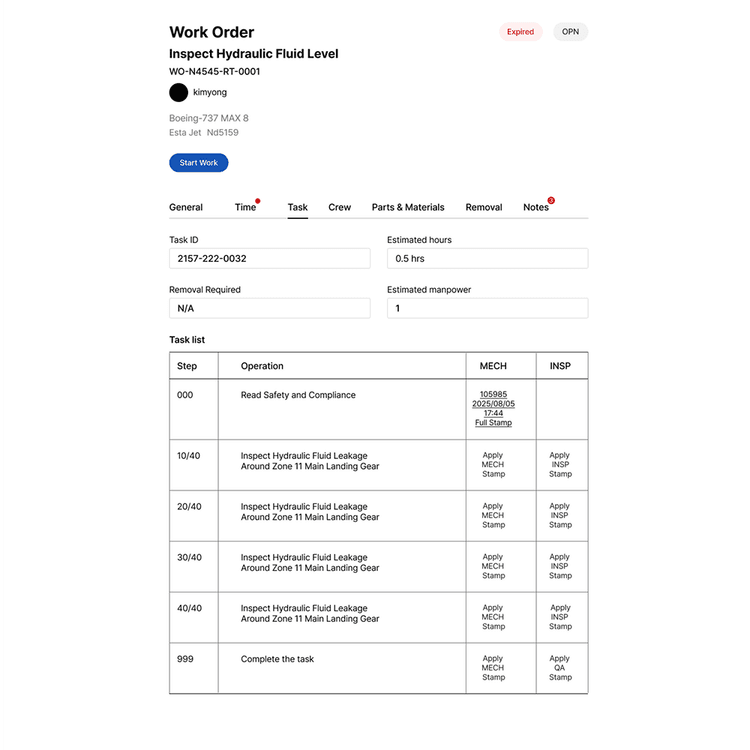
Task: Open the Time tab
Action: click(x=245, y=207)
